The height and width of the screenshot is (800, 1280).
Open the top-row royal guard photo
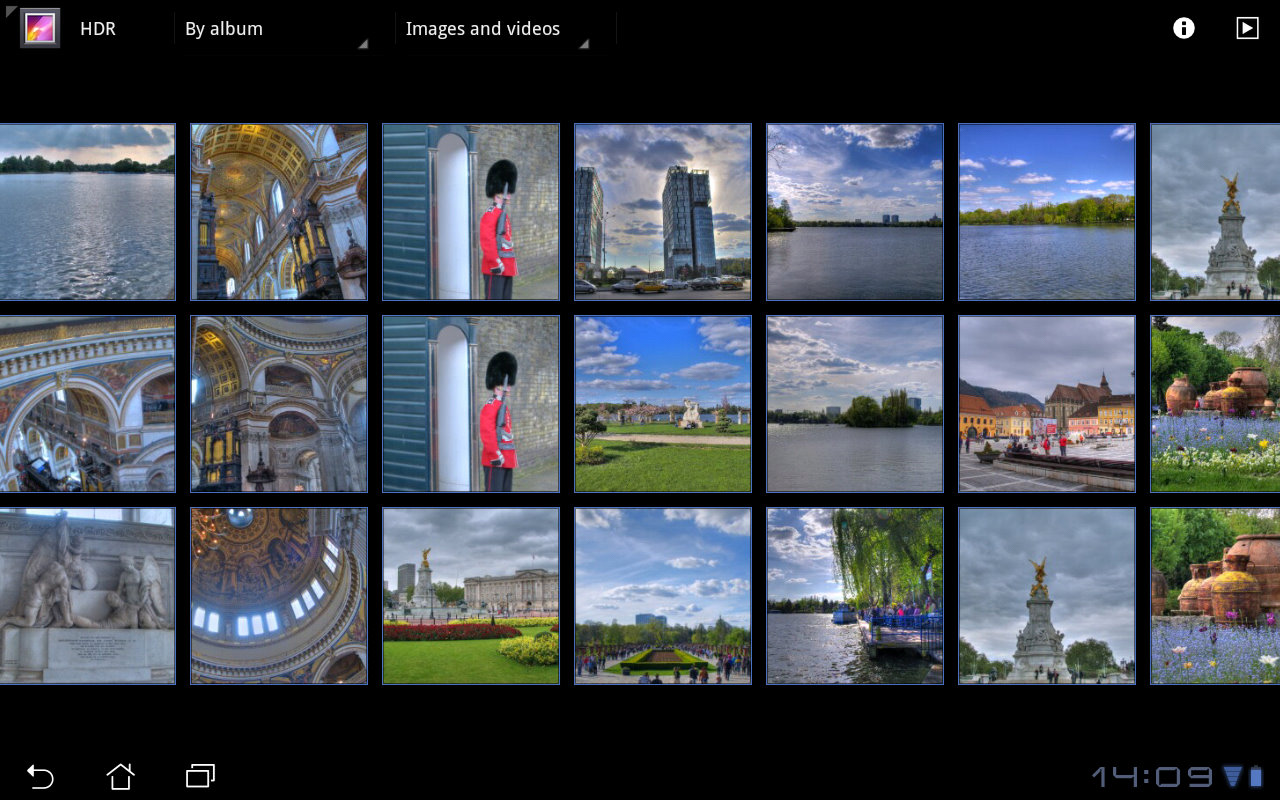pyautogui.click(x=471, y=212)
